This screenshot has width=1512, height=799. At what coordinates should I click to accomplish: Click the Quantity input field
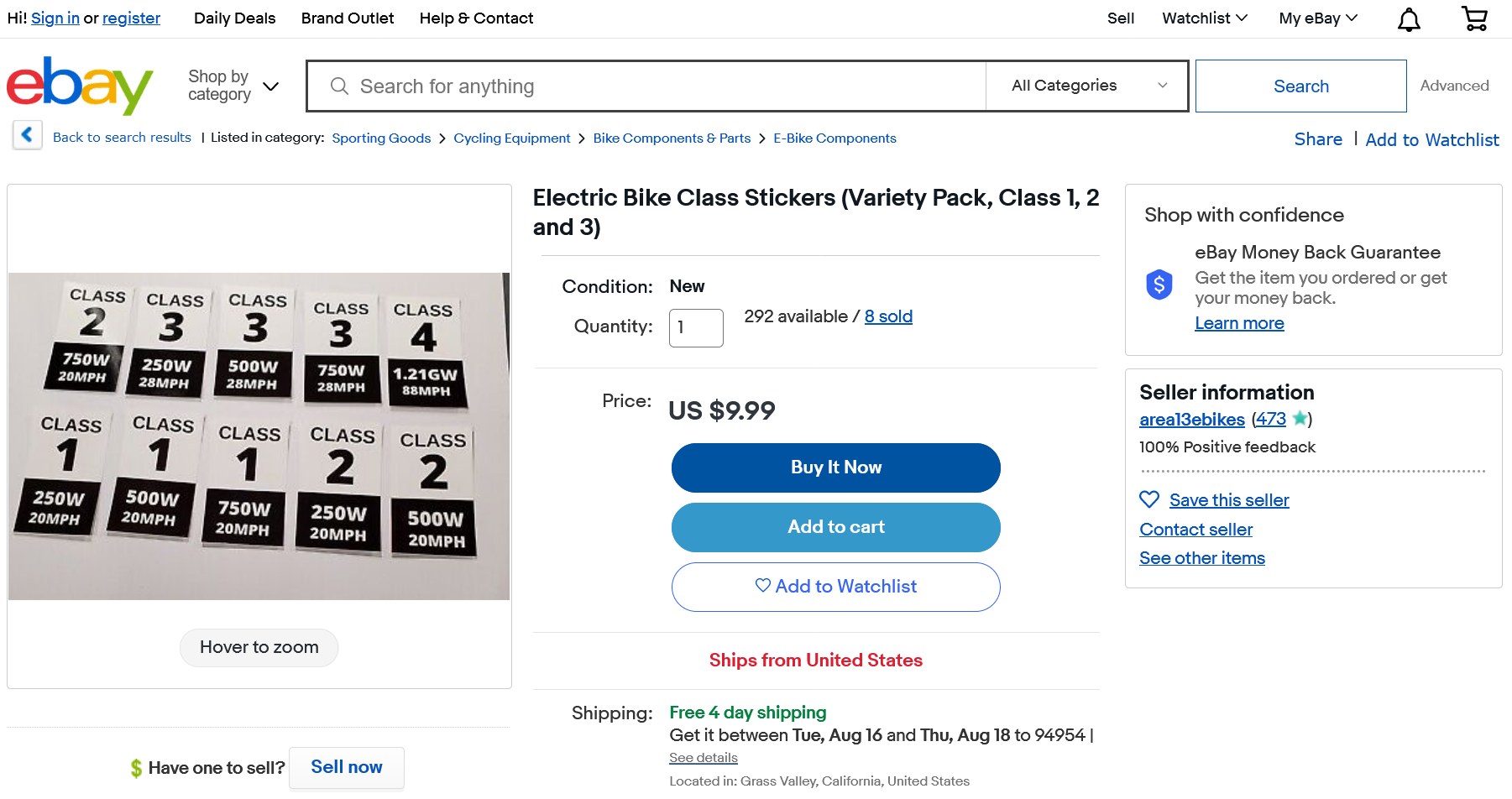point(695,327)
